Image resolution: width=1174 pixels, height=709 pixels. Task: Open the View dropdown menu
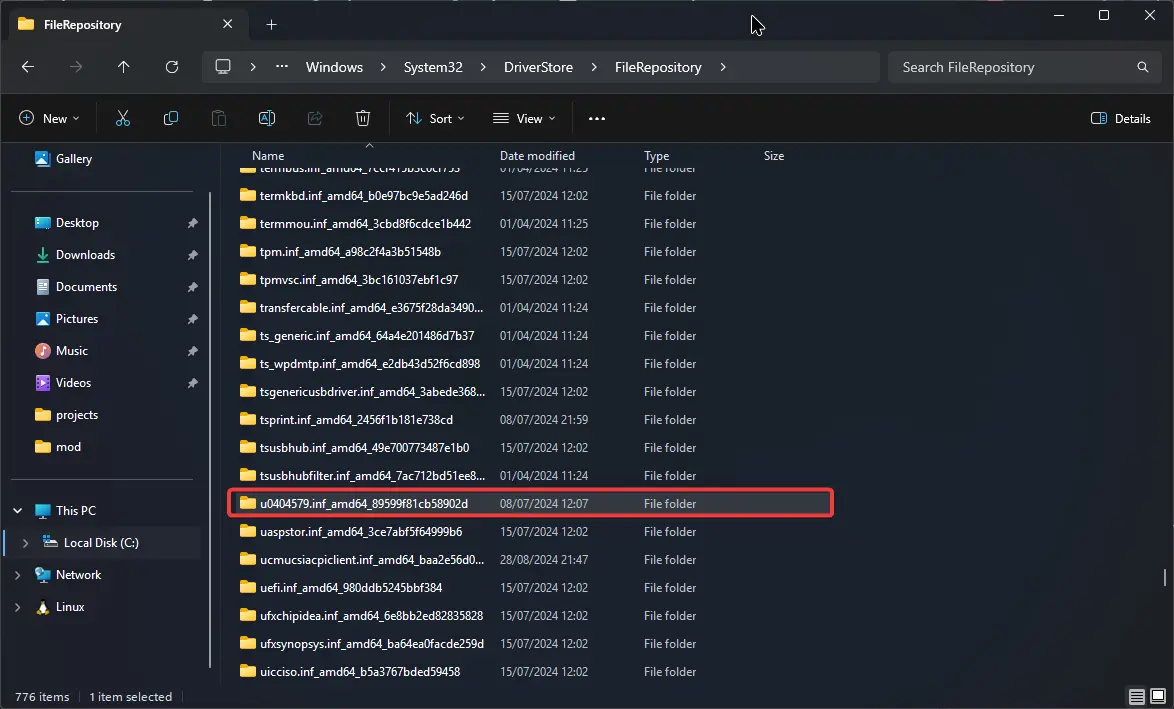[524, 118]
